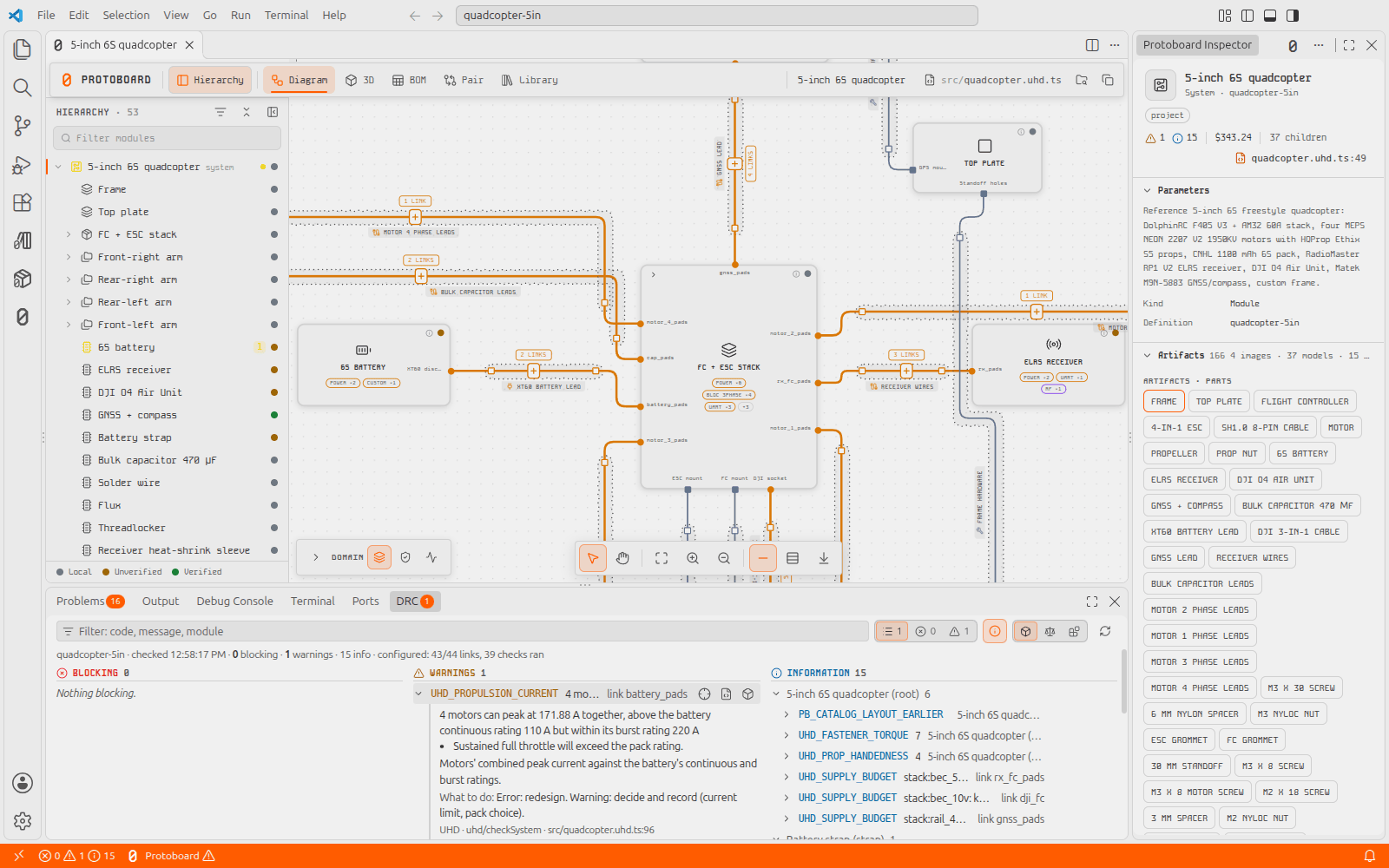Select the hand pan tool in diagram toolbar
This screenshot has width=1389, height=868.
(x=622, y=558)
